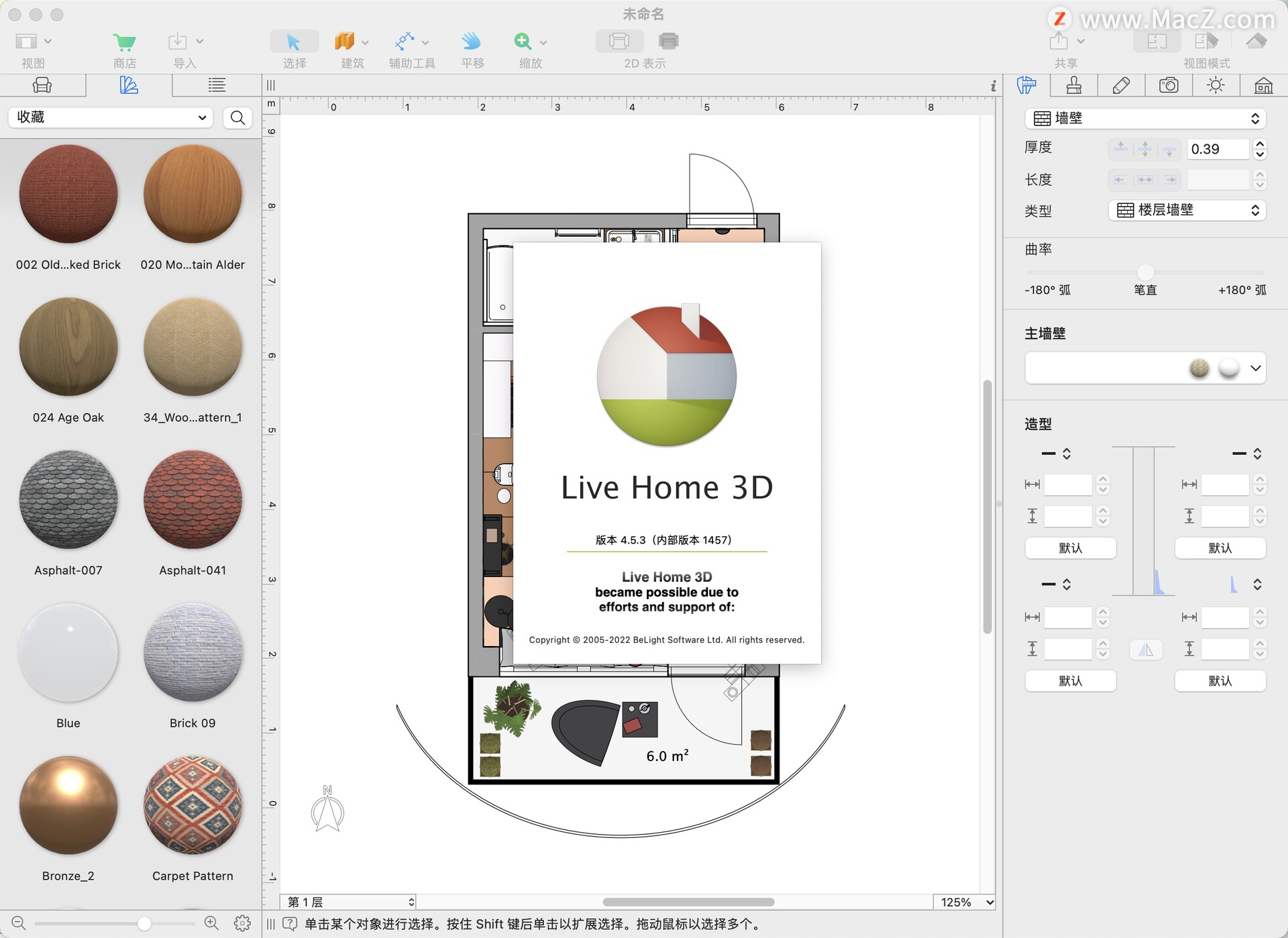The image size is (1288, 938).
Task: Open the top-left profile shape selector
Action: pos(1056,454)
